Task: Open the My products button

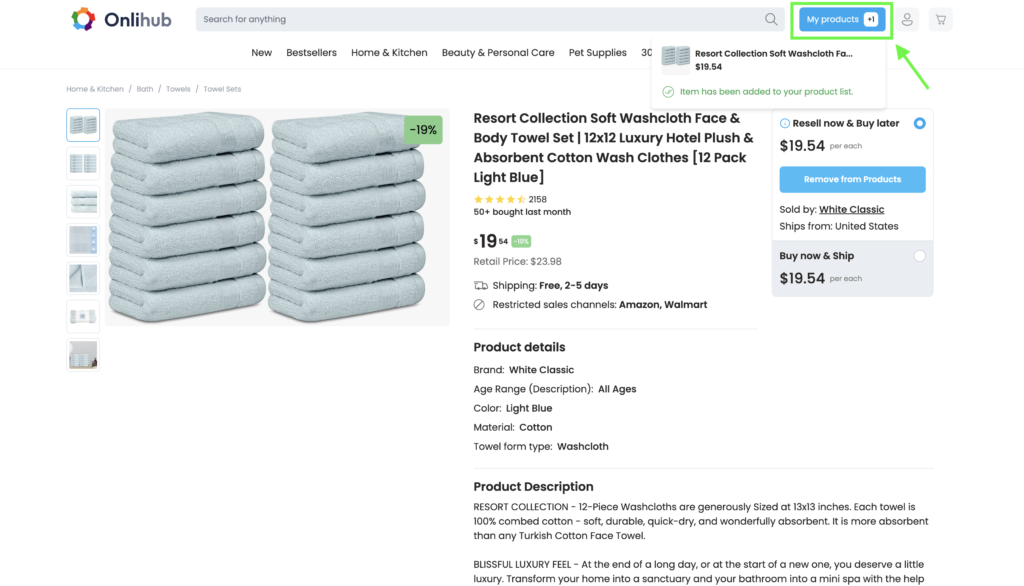Action: [x=842, y=19]
